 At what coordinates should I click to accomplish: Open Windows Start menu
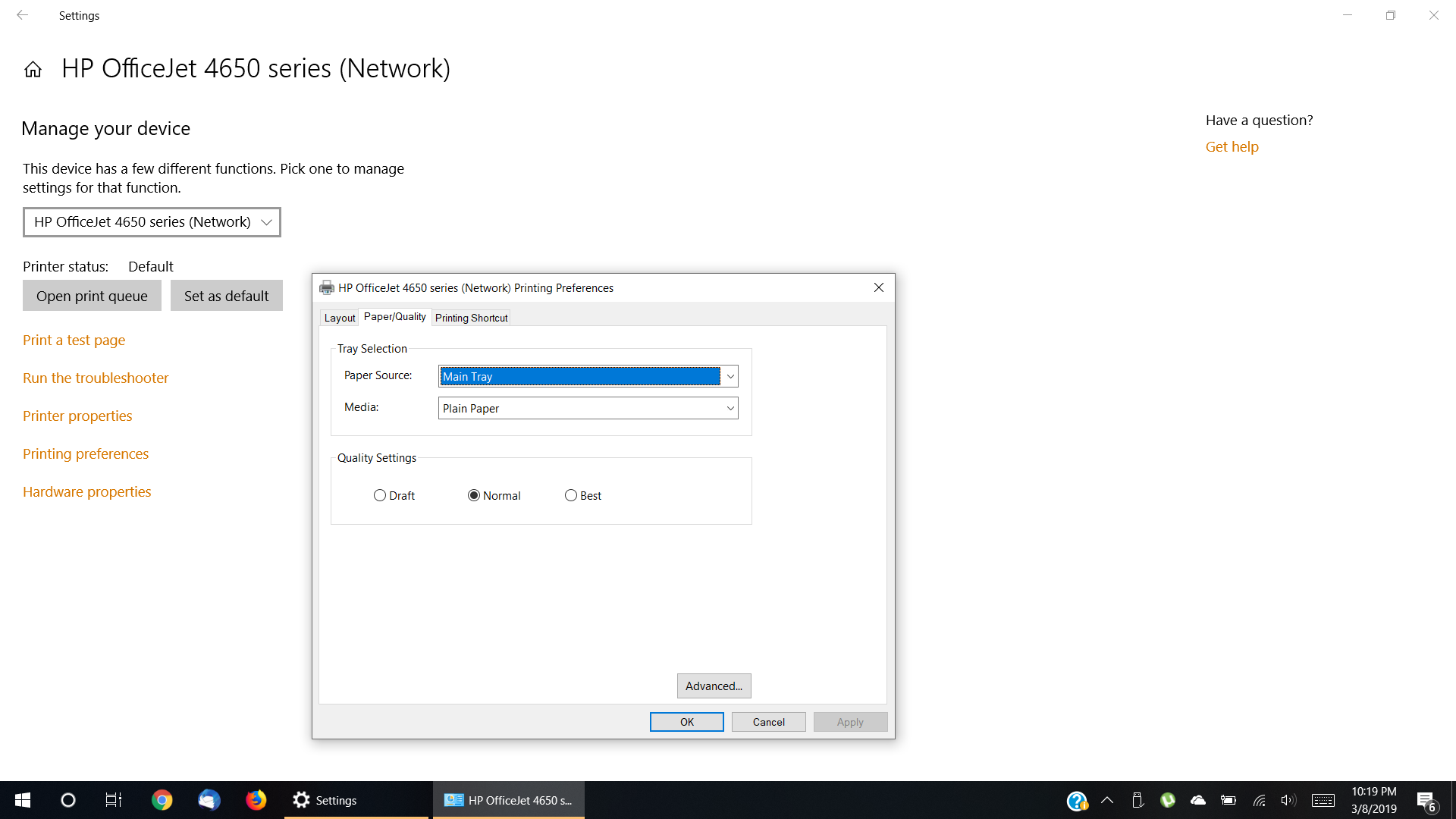click(x=23, y=800)
